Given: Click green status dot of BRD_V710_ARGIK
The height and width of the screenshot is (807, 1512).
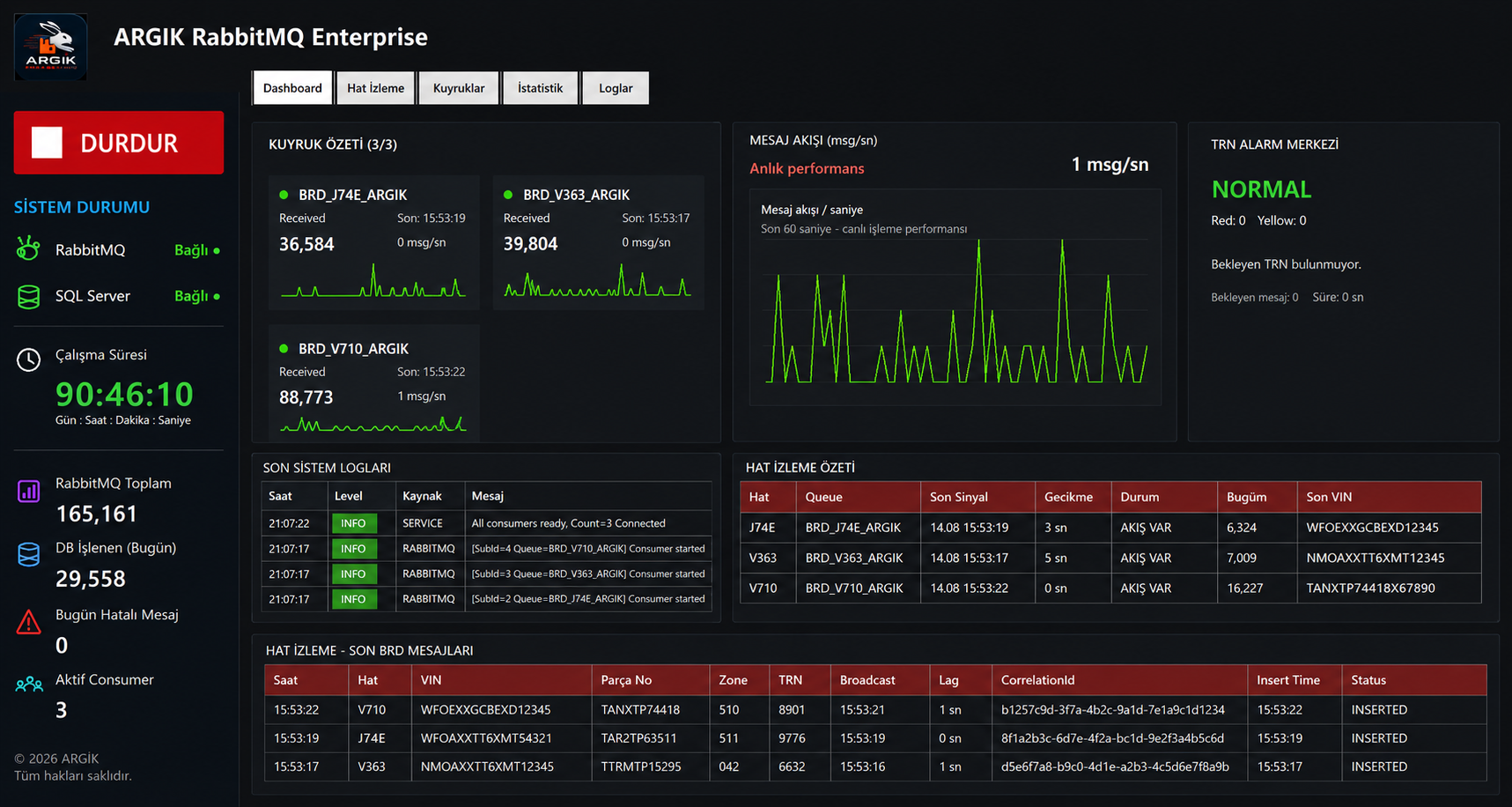Looking at the screenshot, I should coord(284,349).
